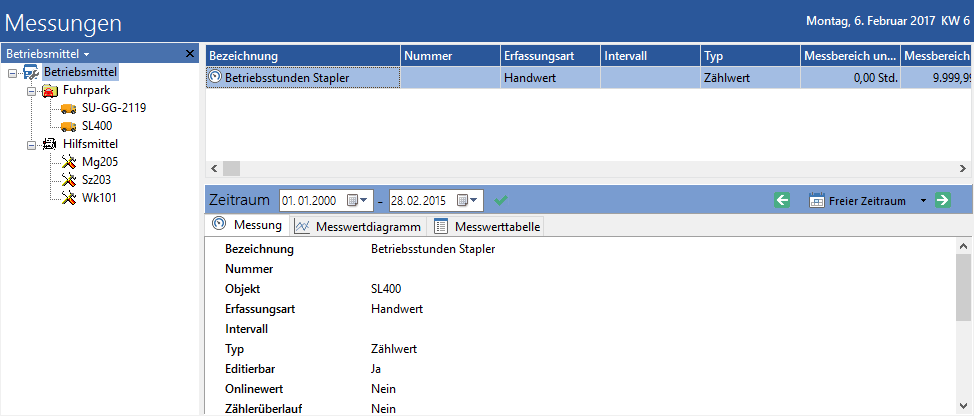Click the Zählerüberlauf label in the details
This screenshot has width=974, height=416.
pyautogui.click(x=264, y=409)
